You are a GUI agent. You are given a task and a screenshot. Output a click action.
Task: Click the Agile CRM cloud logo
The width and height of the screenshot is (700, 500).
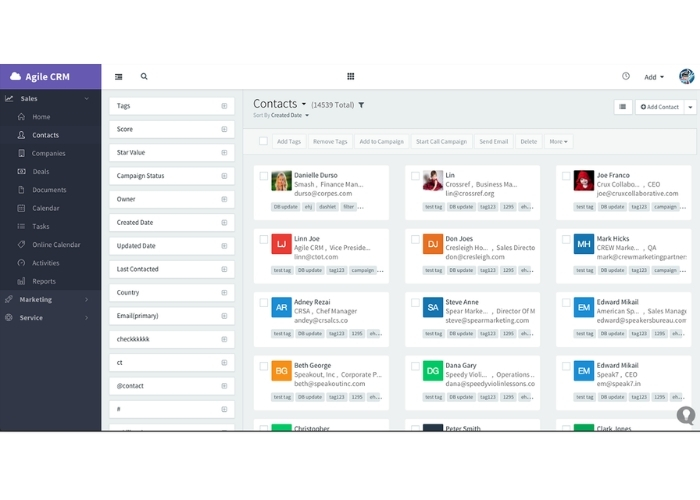coord(16,76)
